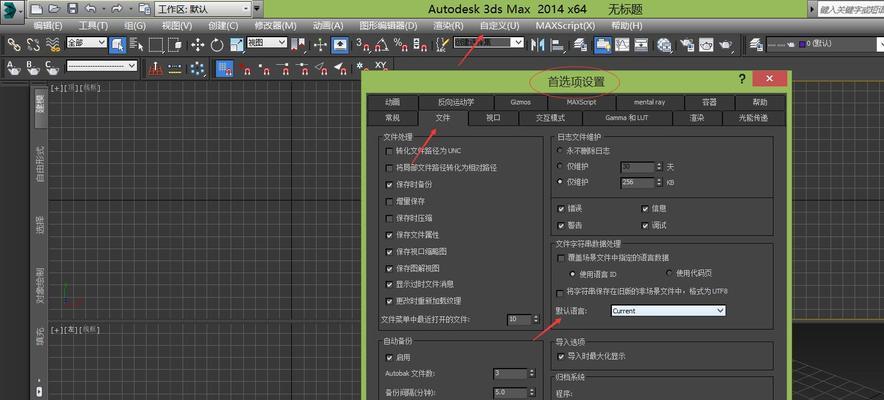Check 转化文件路径为 UNC checkbox
Screen dimensions: 884x400
389,151
